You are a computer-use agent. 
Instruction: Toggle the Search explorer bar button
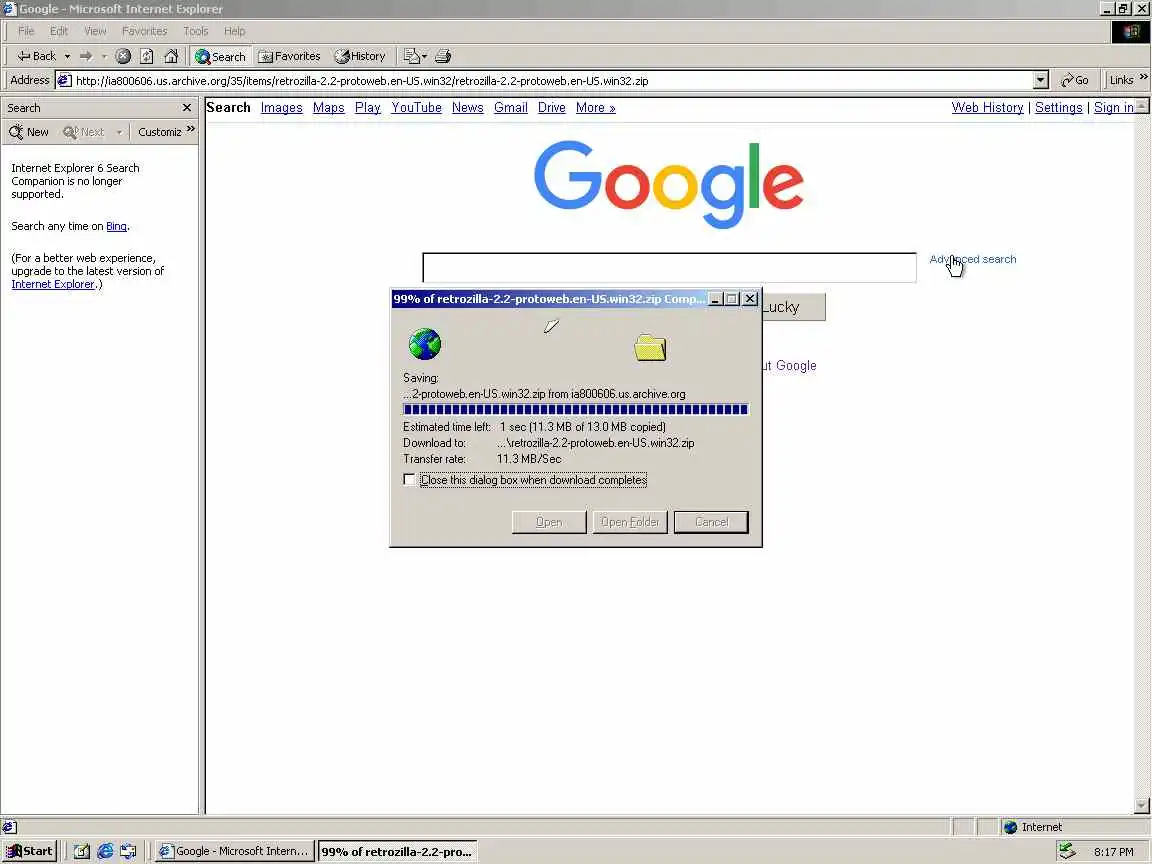220,56
